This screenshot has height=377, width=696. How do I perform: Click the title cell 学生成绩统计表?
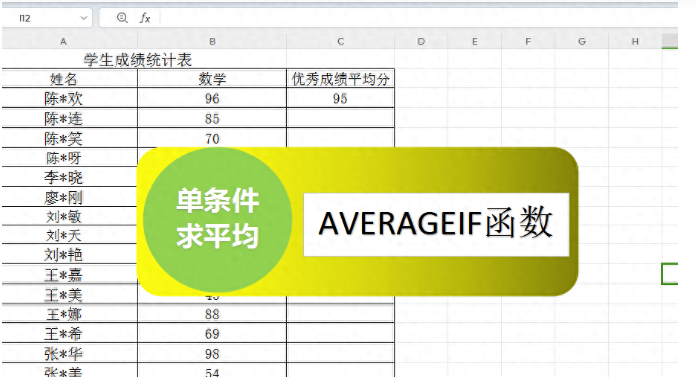[138, 60]
